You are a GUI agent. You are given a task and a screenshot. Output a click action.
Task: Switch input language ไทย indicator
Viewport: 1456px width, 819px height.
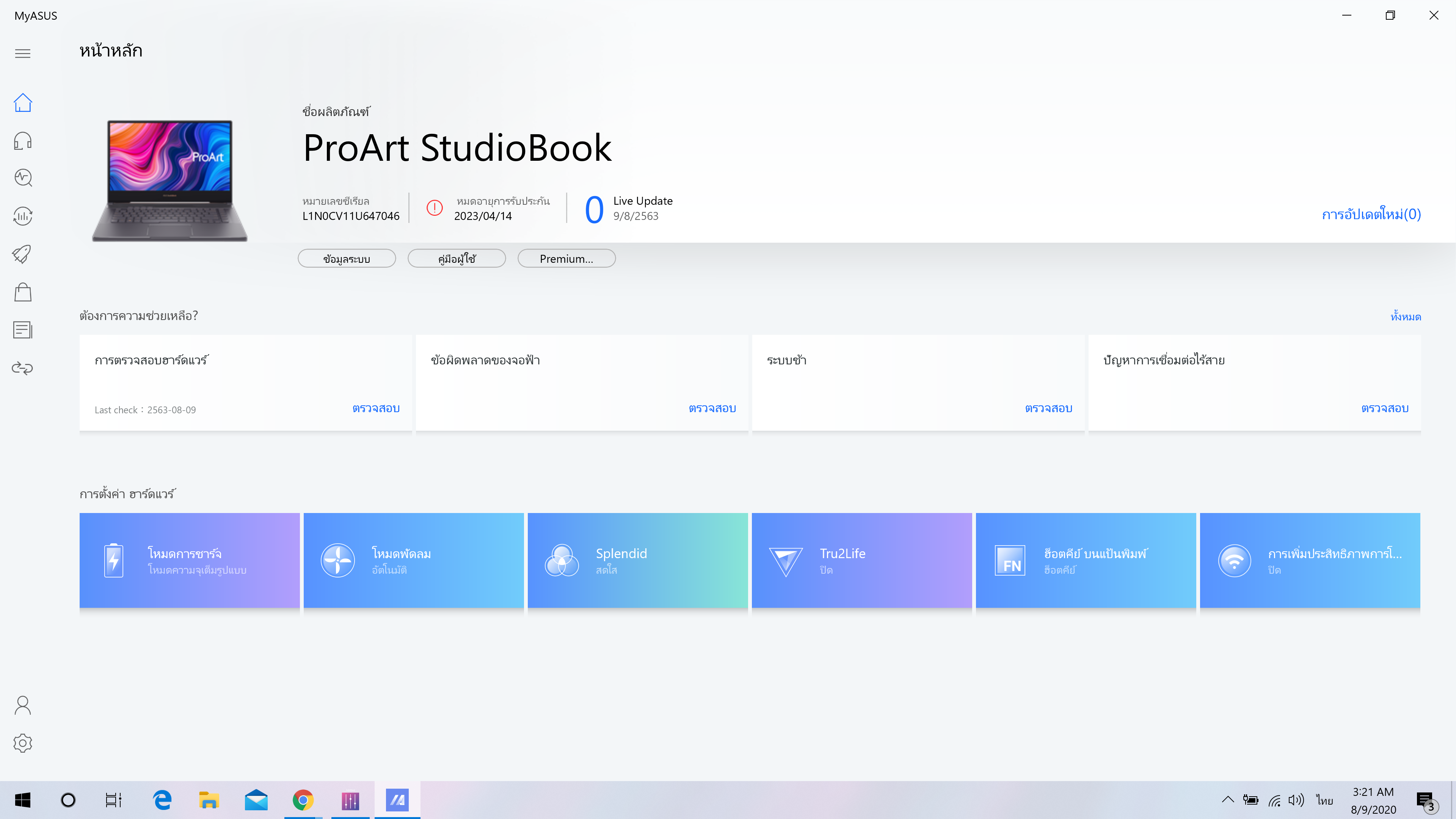coord(1324,800)
